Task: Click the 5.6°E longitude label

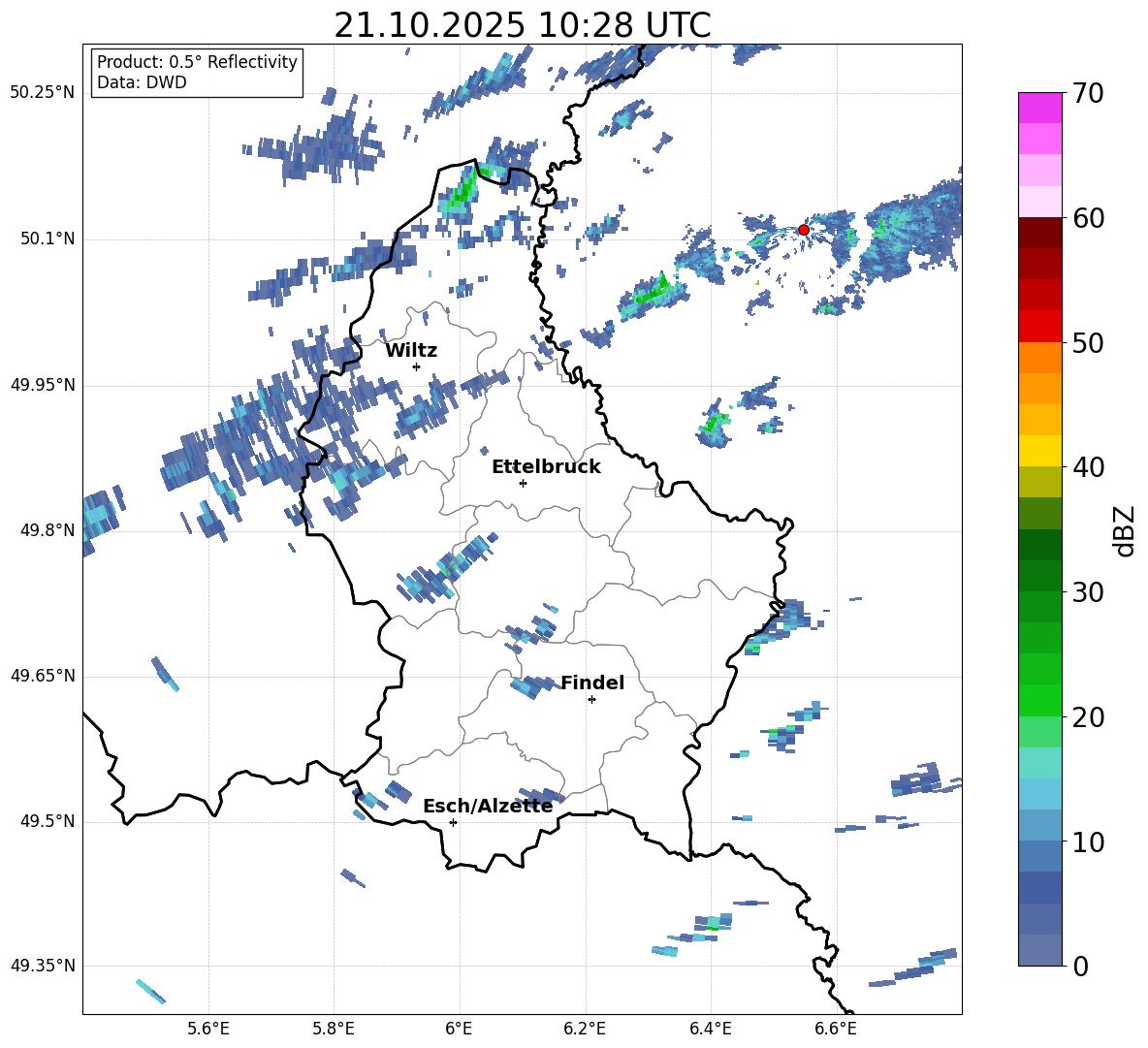Action: pos(208,1029)
